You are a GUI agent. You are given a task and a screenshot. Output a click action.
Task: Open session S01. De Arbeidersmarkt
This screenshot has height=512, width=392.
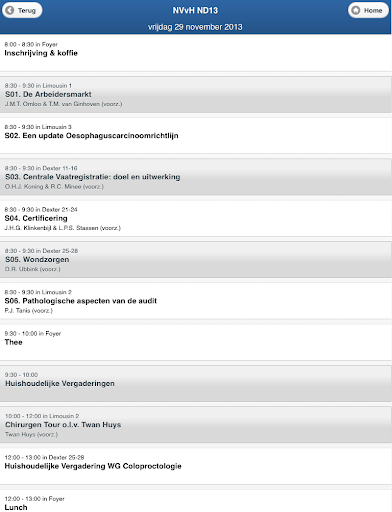(196, 94)
